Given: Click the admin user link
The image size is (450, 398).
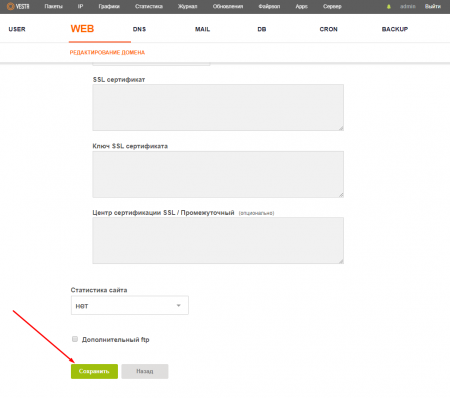Looking at the screenshot, I should point(408,6).
